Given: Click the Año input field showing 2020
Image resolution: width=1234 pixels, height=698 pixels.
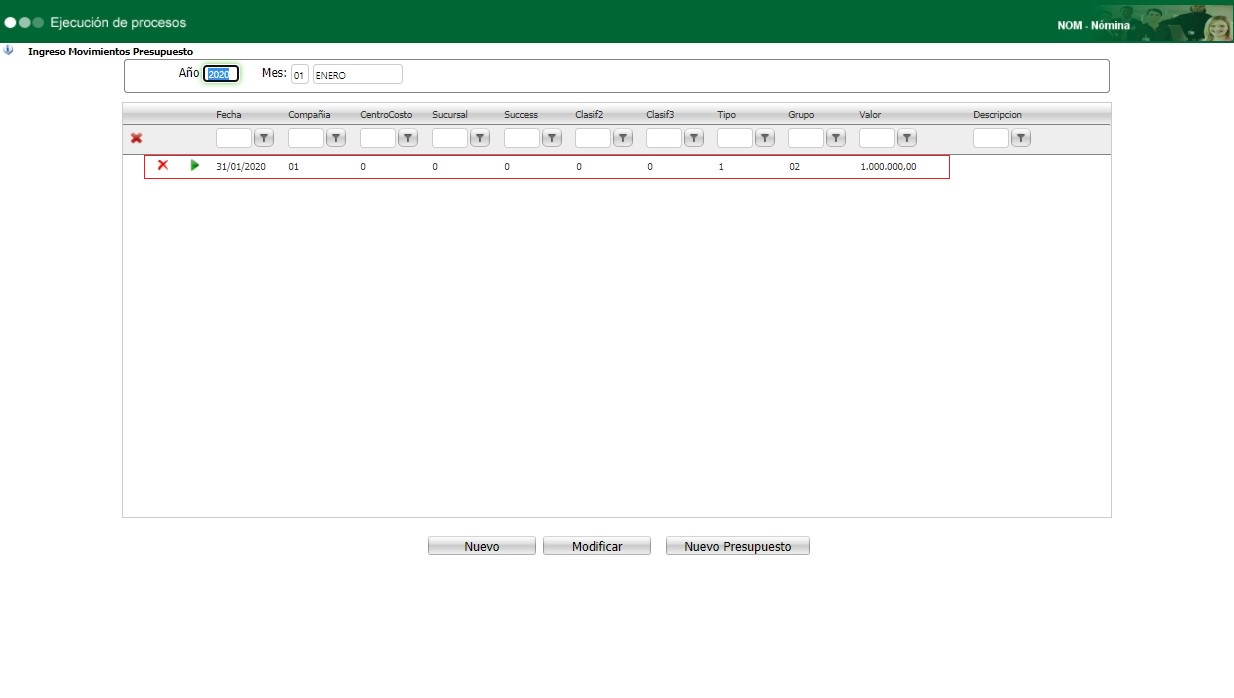Looking at the screenshot, I should pyautogui.click(x=221, y=74).
